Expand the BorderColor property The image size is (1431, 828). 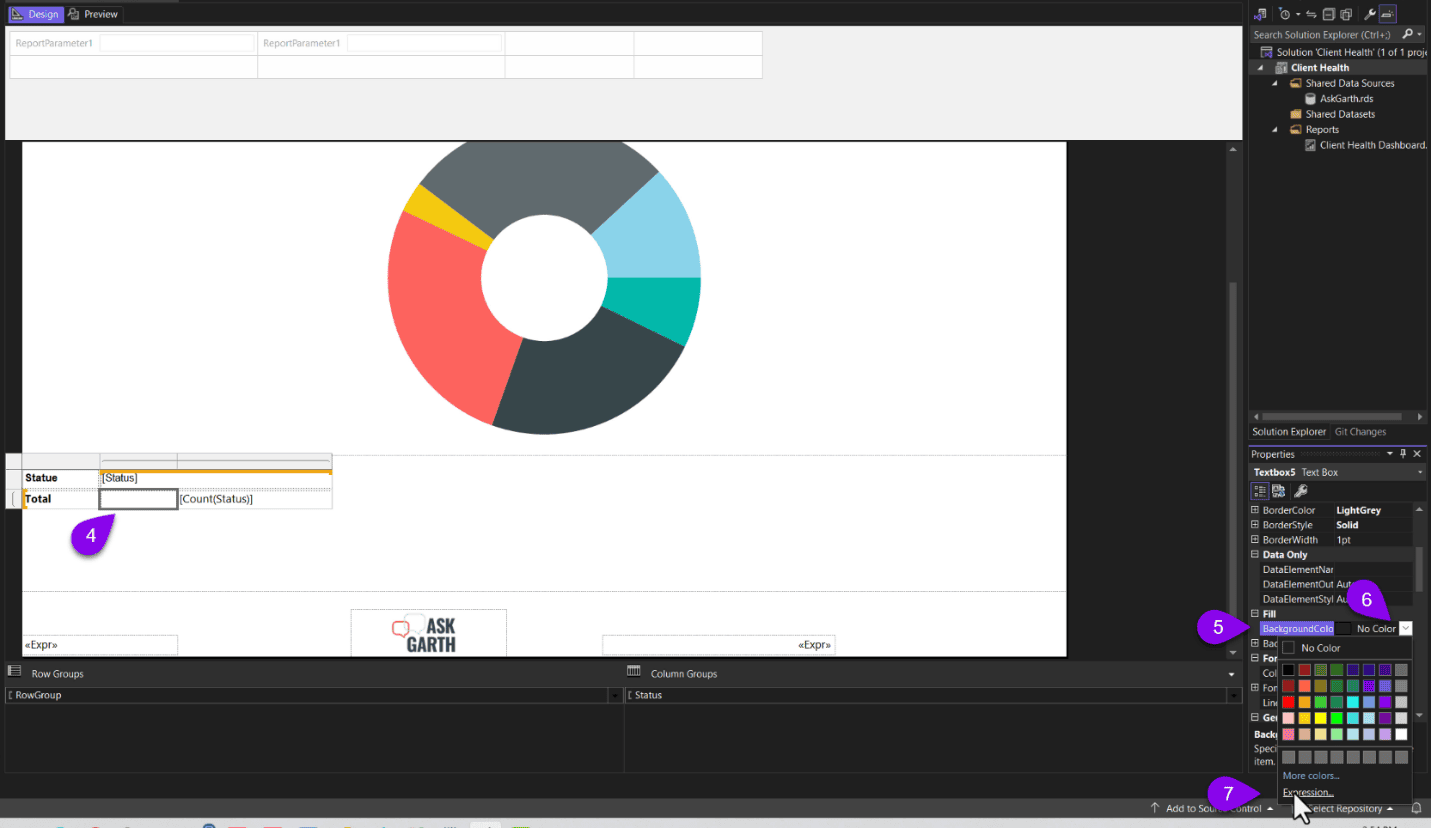1256,510
